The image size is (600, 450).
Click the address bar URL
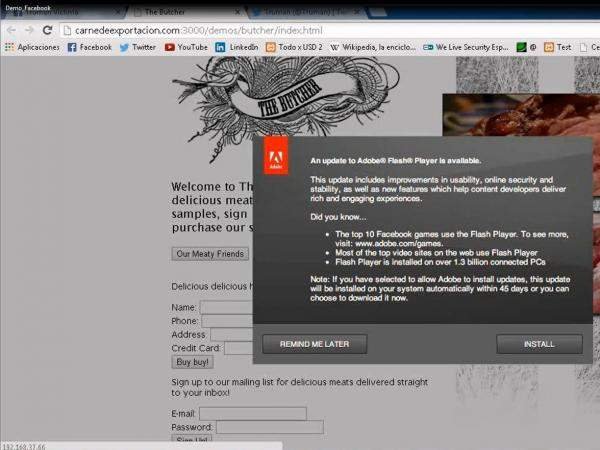(x=199, y=30)
